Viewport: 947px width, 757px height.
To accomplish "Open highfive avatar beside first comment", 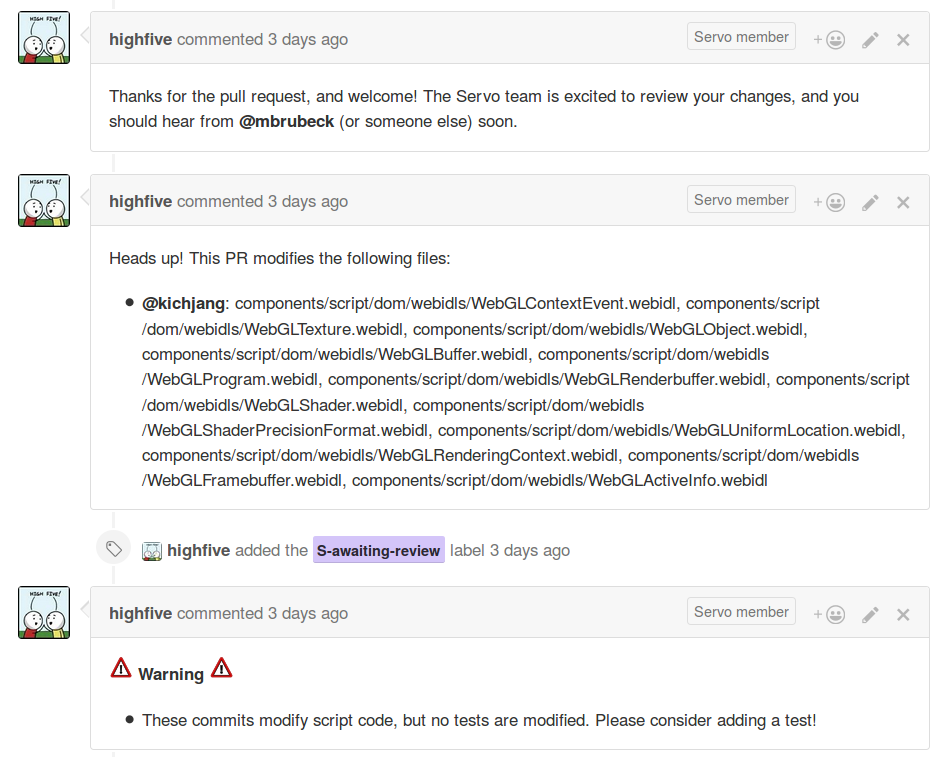I will tap(44, 37).
